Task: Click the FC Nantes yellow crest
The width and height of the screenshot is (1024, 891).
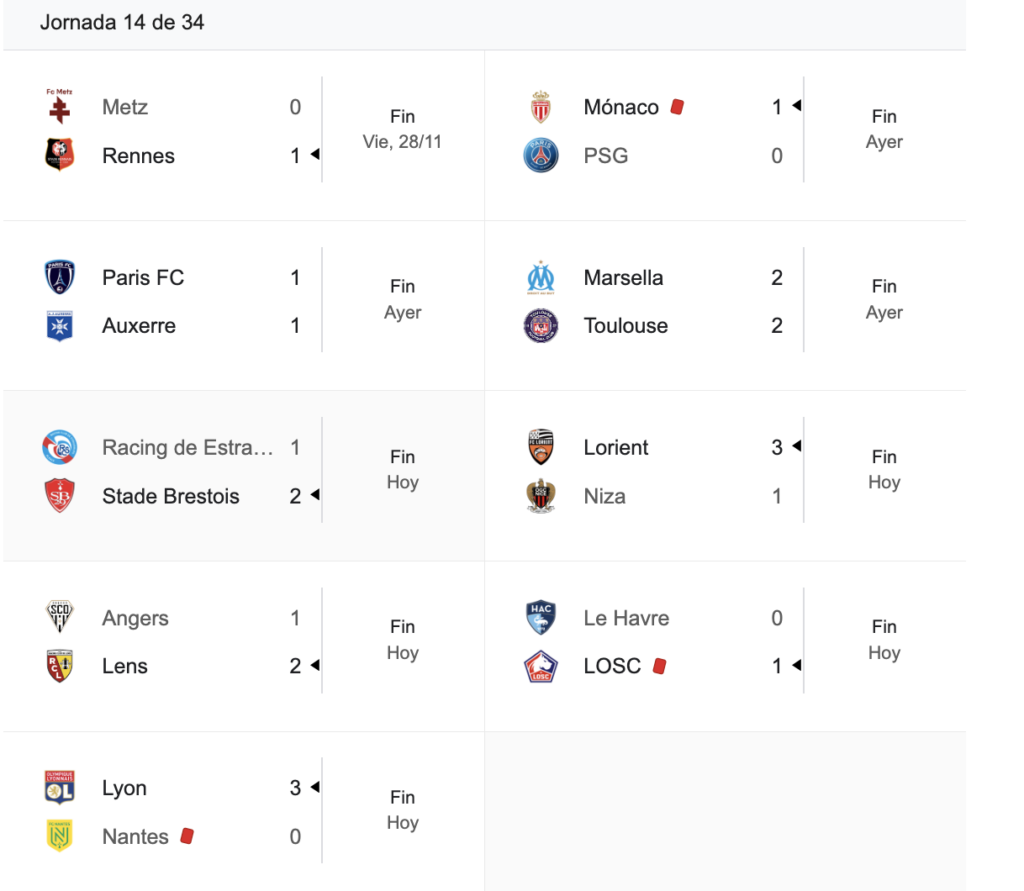Action: pyautogui.click(x=60, y=836)
